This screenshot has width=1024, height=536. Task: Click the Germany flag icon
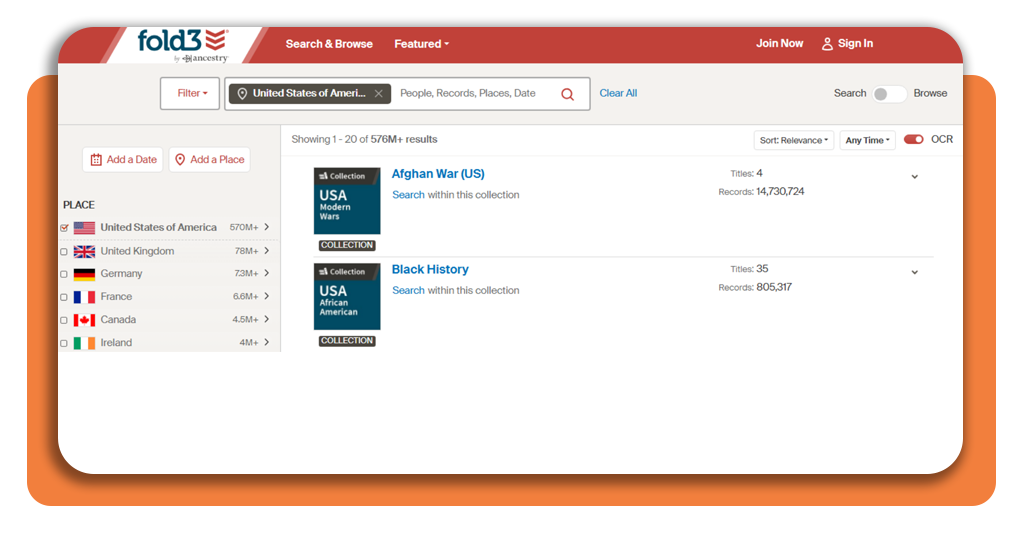point(84,274)
